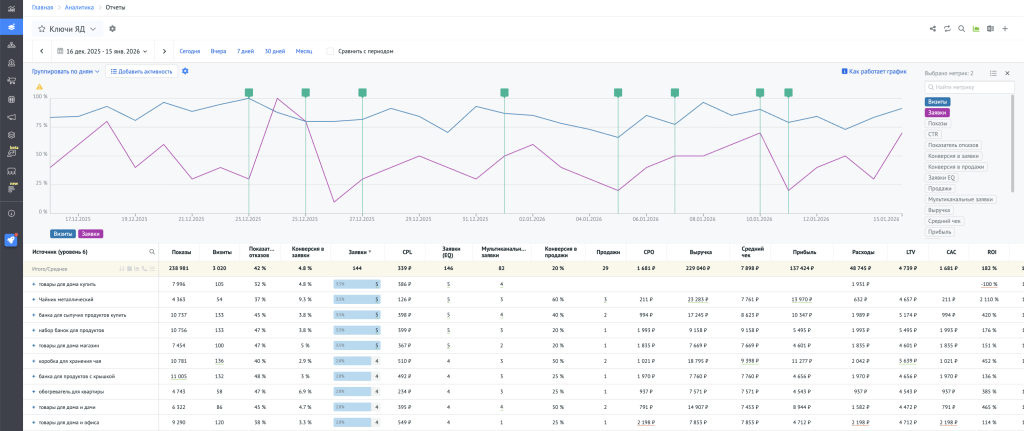Click the plus icon in top toolbar

pyautogui.click(x=1004, y=29)
